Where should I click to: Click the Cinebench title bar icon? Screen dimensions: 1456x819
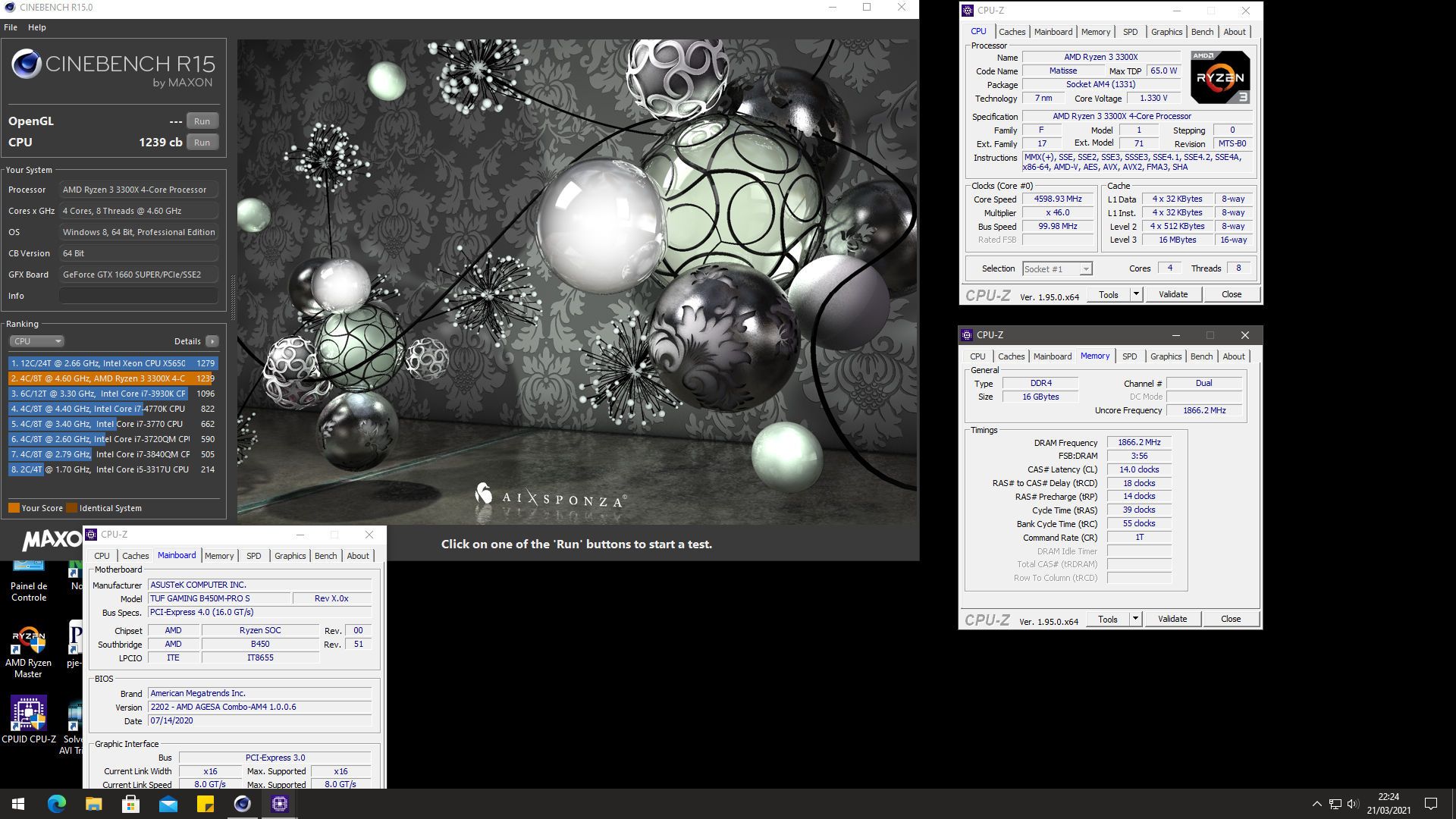(x=10, y=8)
